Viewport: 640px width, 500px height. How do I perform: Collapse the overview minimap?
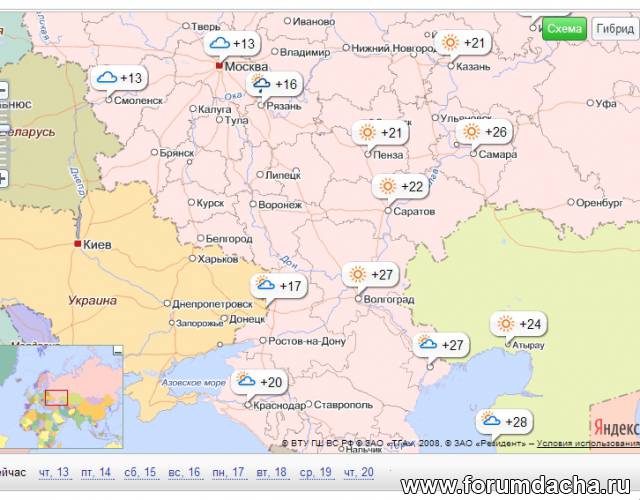click(117, 350)
